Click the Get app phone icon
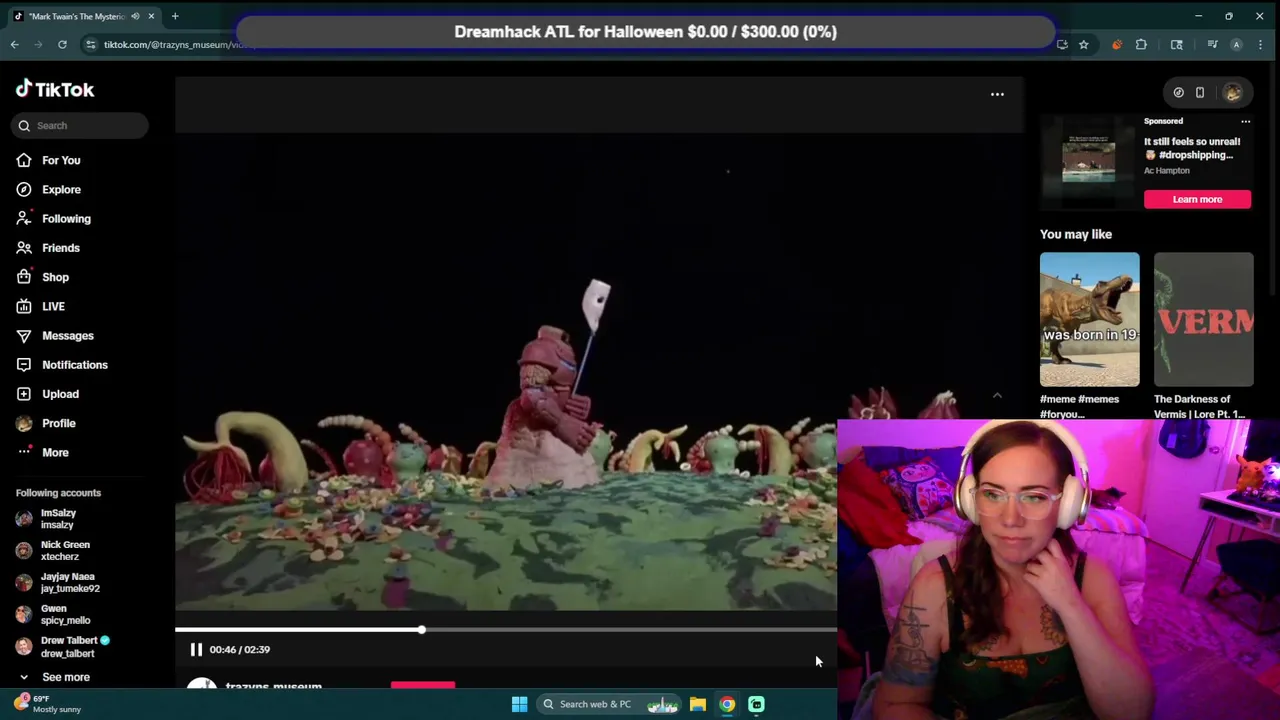 tap(1200, 92)
